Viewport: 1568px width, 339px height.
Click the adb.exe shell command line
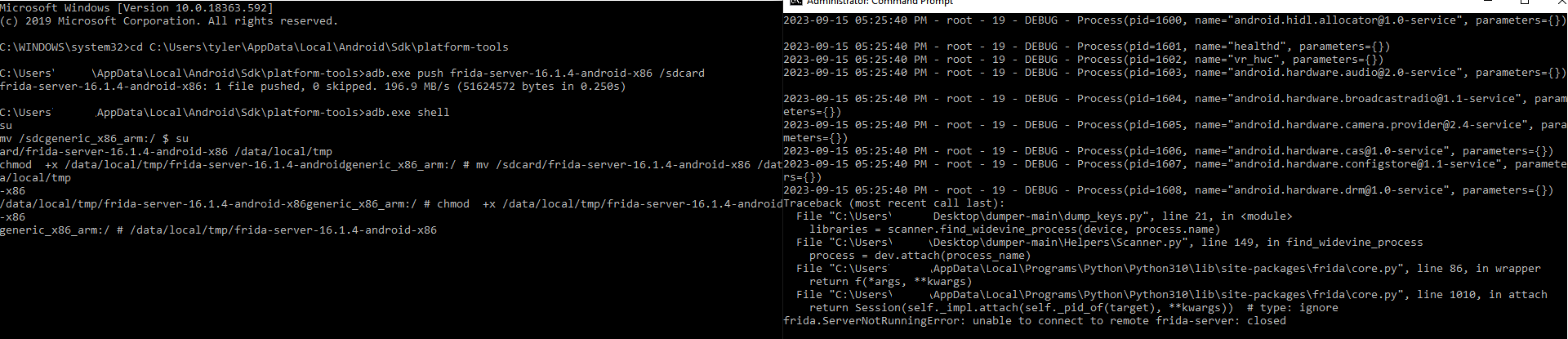click(225, 112)
